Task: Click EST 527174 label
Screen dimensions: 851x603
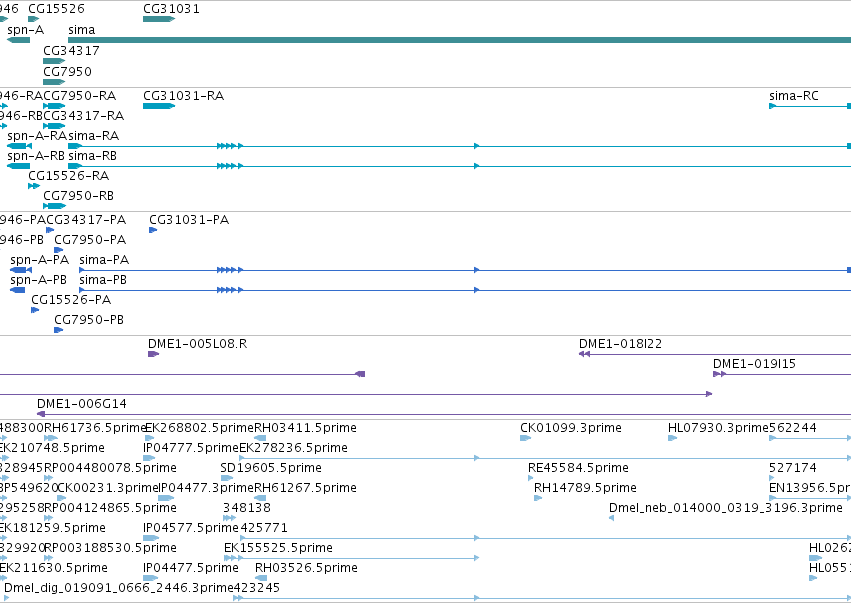Action: coord(793,468)
